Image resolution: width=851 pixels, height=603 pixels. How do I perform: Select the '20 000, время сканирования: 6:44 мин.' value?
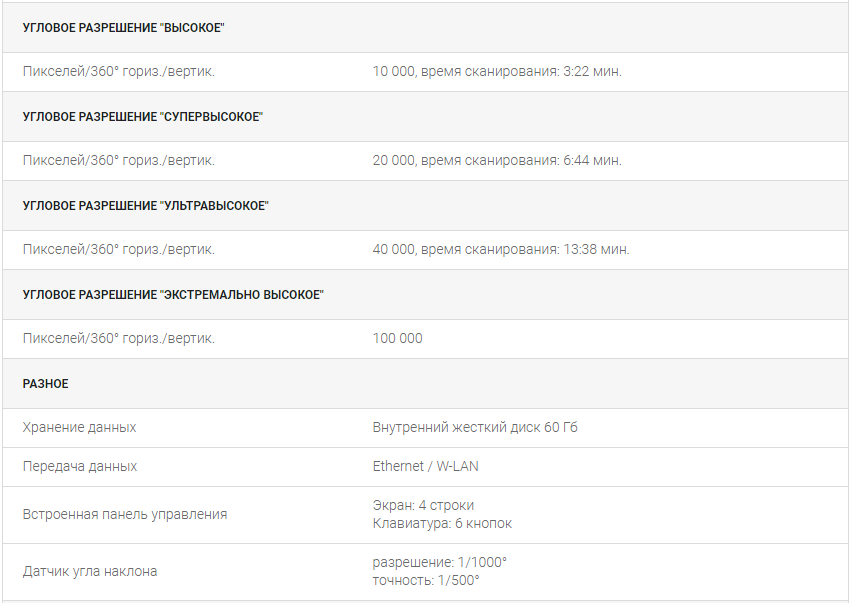tap(497, 160)
